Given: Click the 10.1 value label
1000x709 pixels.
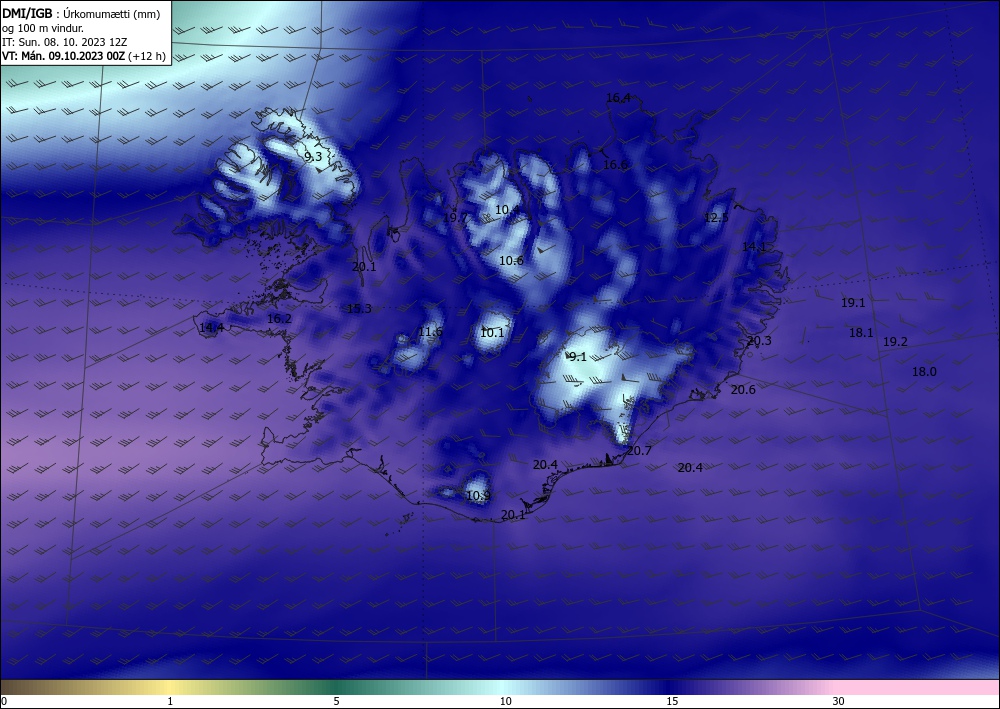Looking at the screenshot, I should click(x=492, y=332).
